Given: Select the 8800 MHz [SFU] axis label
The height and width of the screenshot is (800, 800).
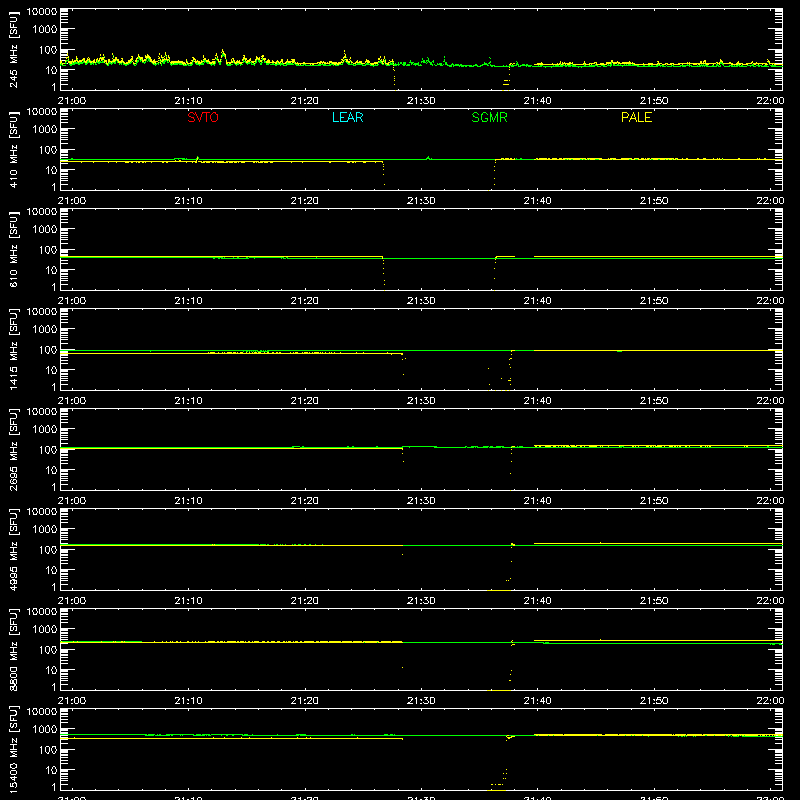Looking at the screenshot, I should coord(13,649).
